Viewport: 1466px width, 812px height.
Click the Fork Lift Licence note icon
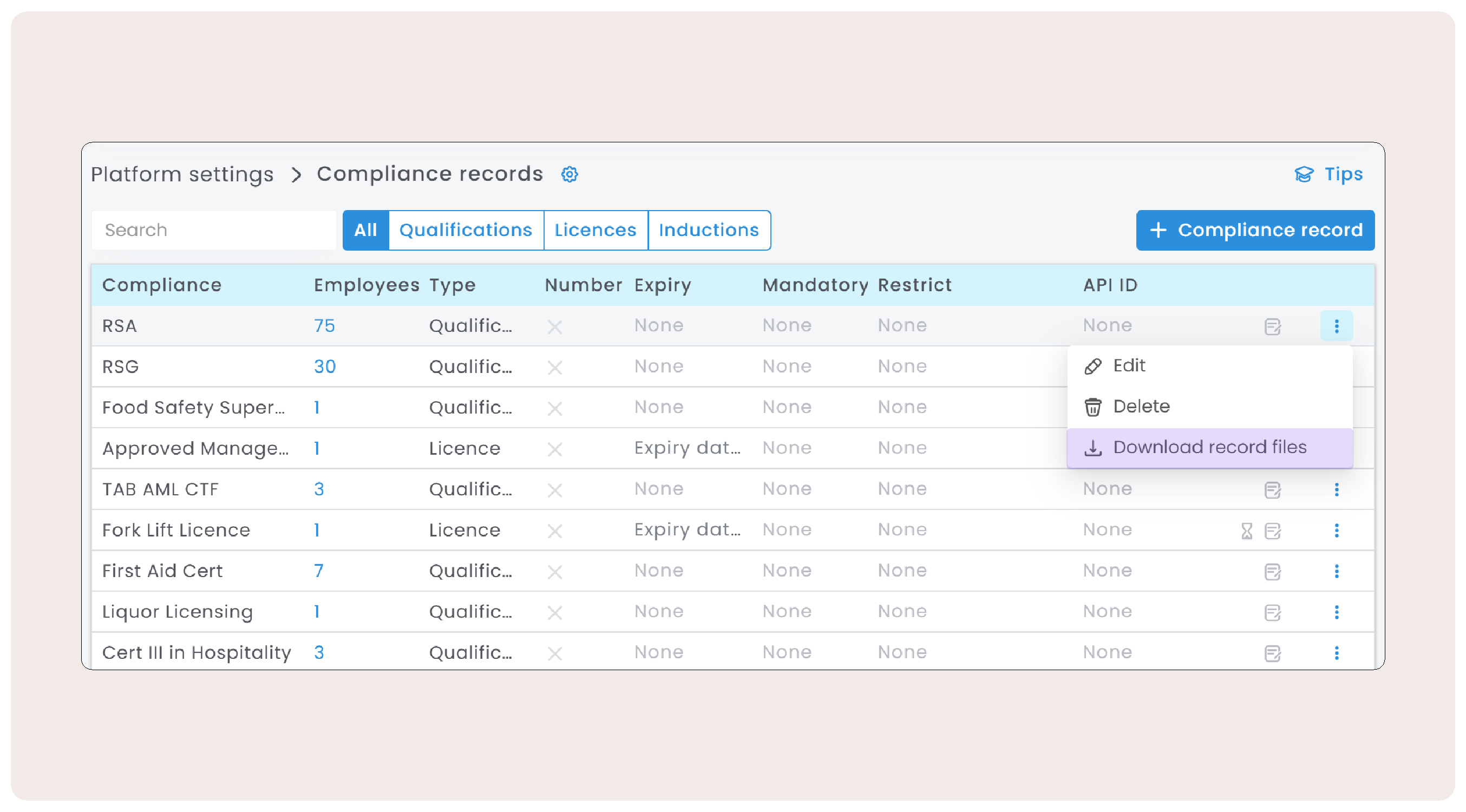(1272, 531)
